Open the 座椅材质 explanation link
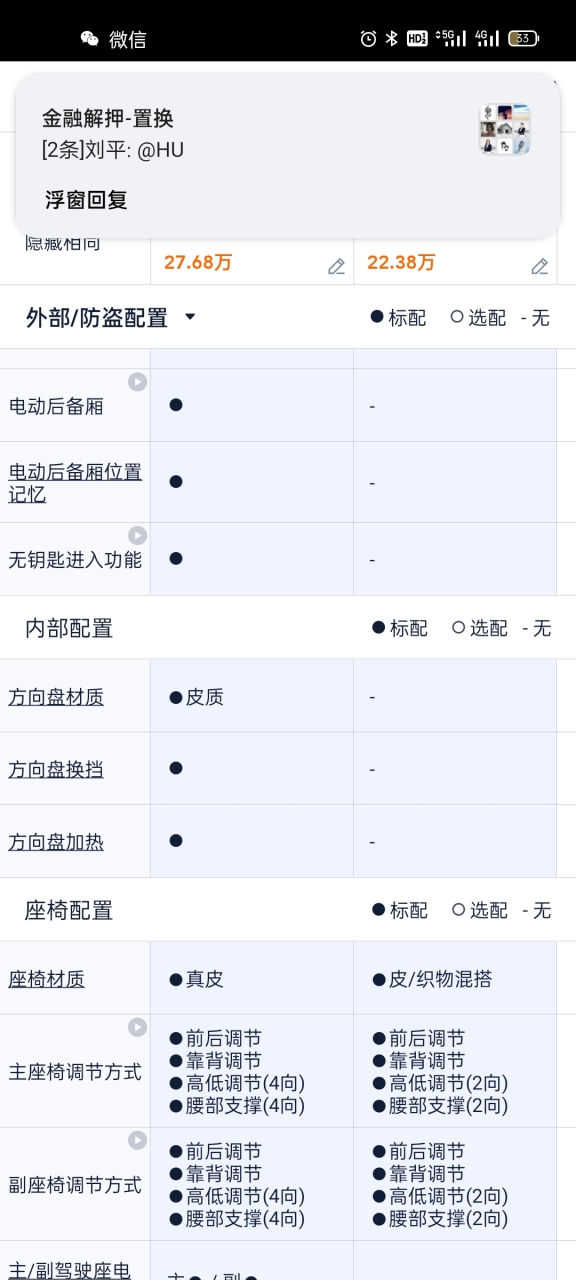This screenshot has height=1280, width=576. (x=46, y=979)
